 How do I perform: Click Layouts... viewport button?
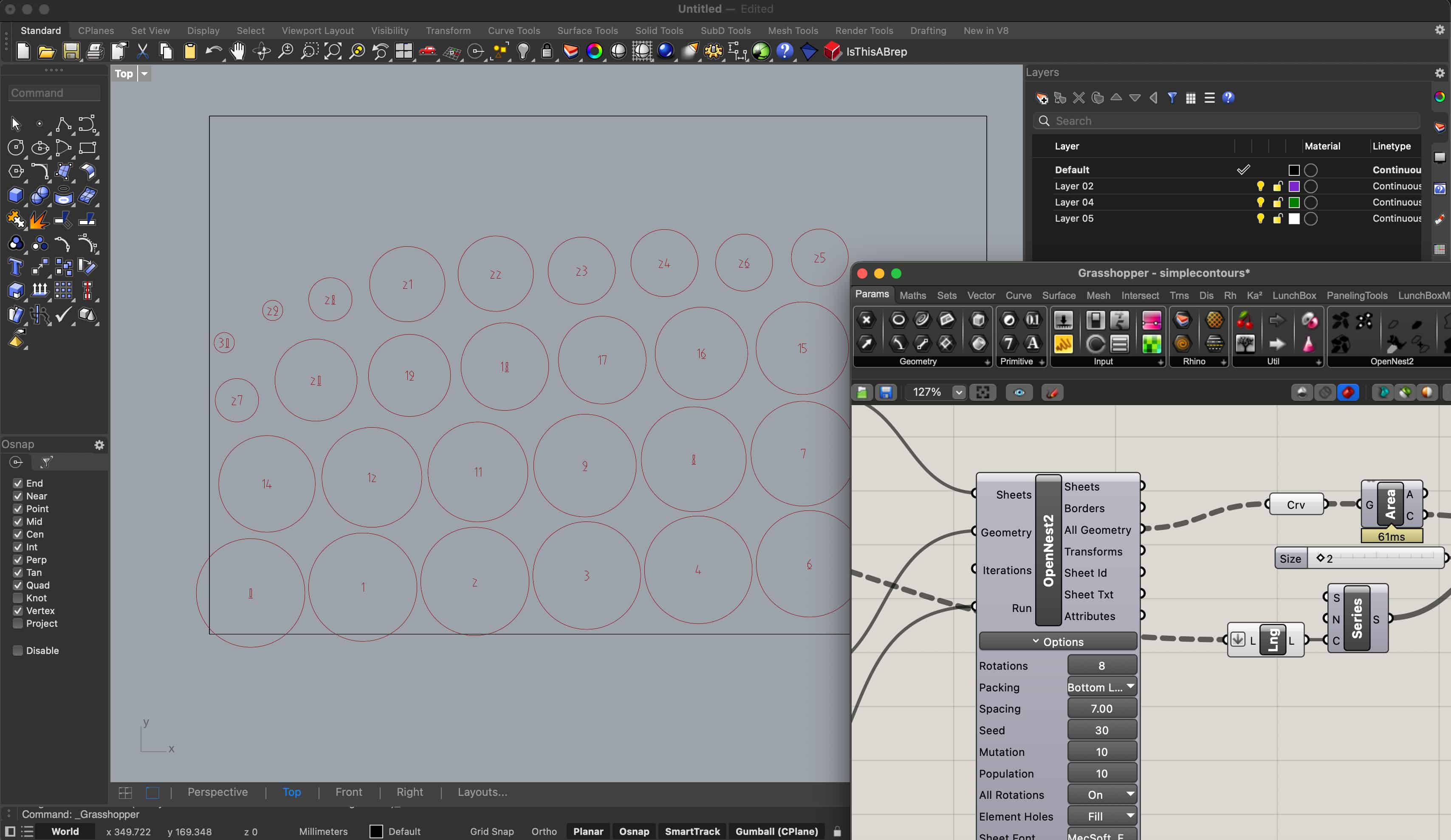coord(482,792)
